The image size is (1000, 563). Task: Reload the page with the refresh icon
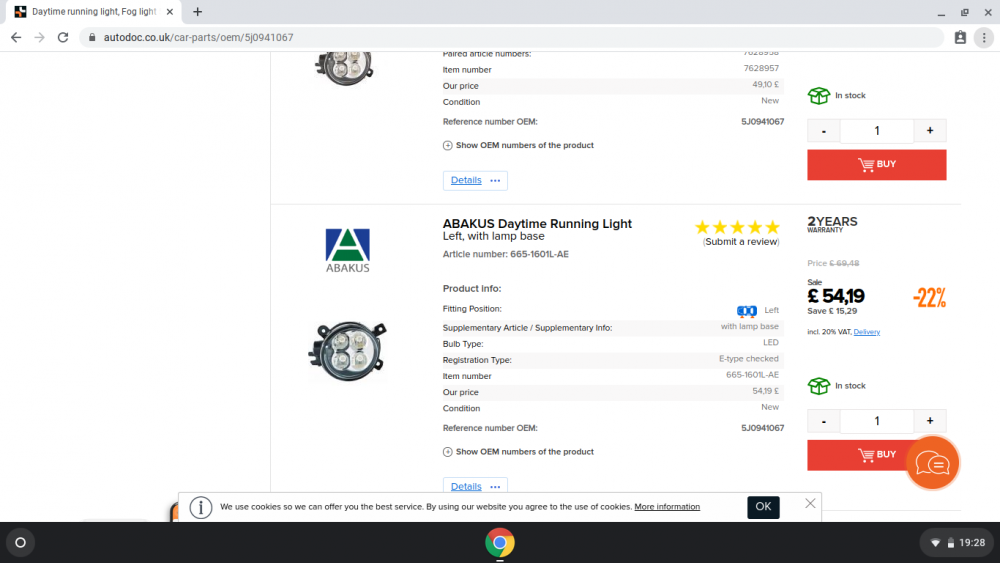tap(62, 38)
